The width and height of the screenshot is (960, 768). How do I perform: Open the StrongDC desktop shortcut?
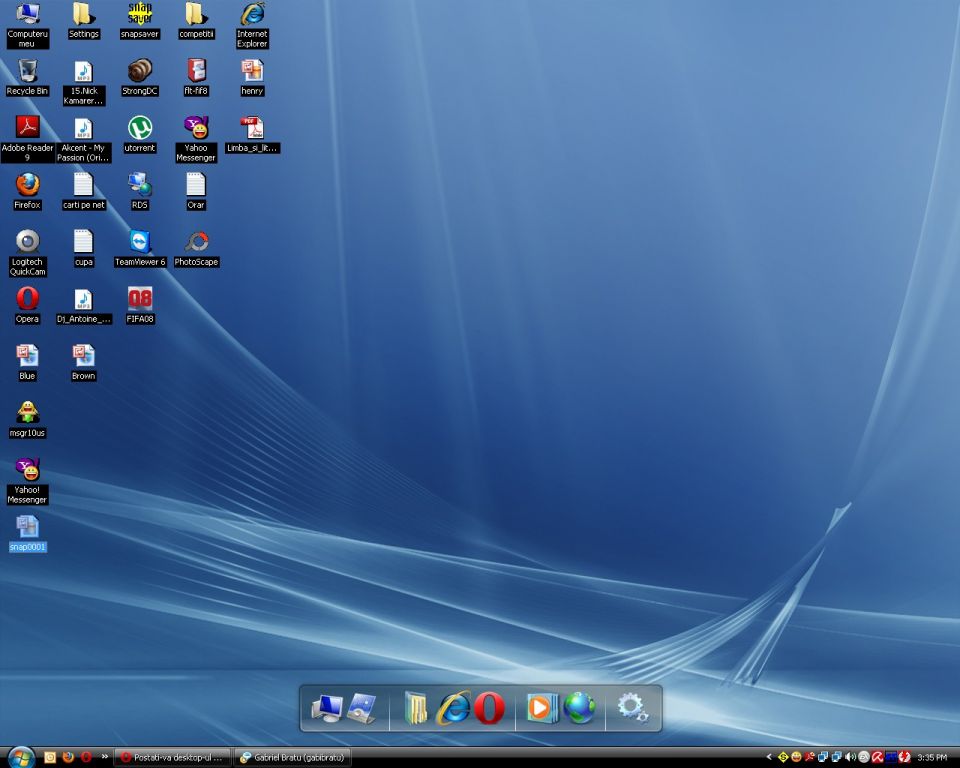pyautogui.click(x=140, y=71)
